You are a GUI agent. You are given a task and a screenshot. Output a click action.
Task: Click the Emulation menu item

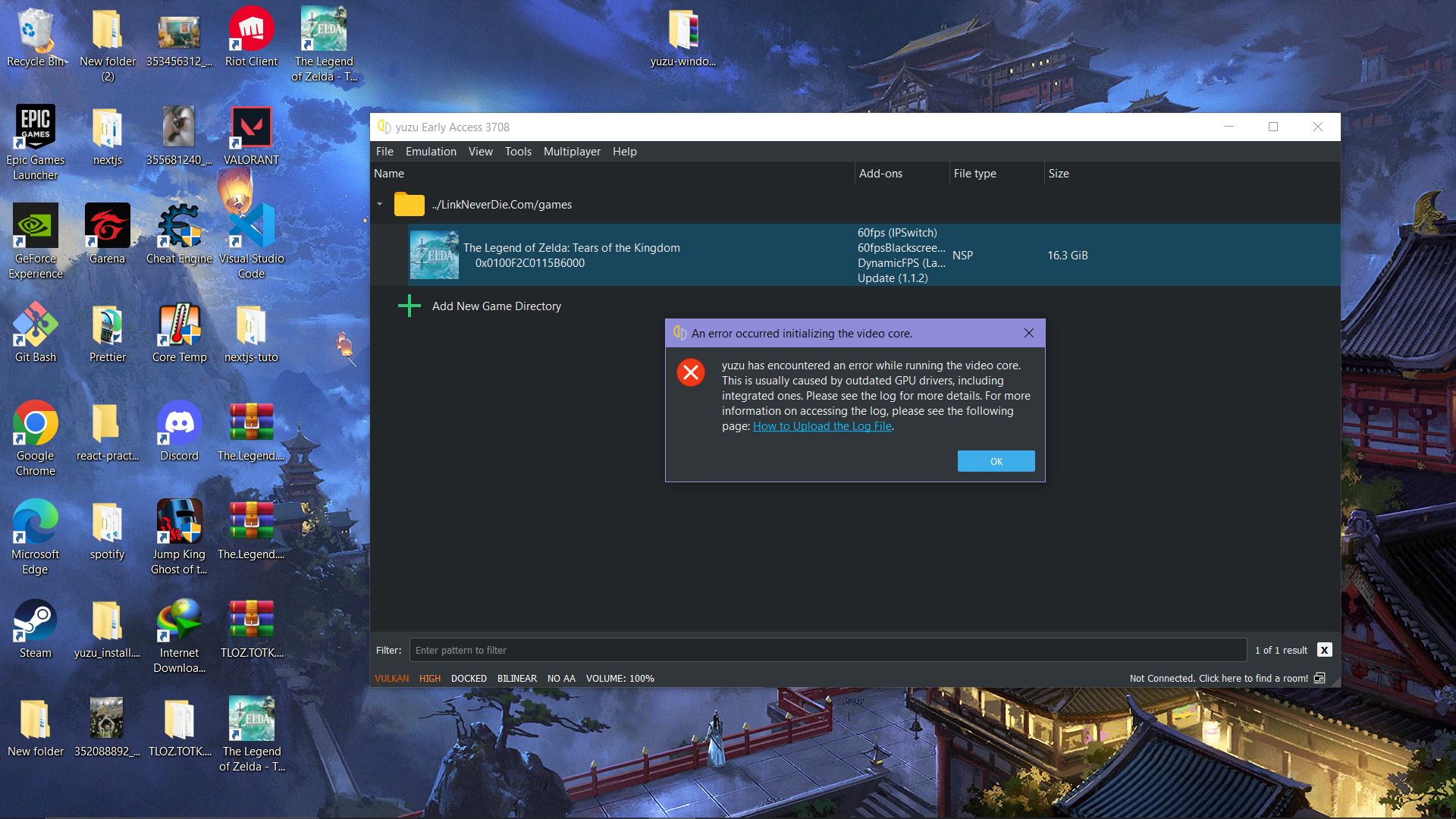pyautogui.click(x=429, y=151)
